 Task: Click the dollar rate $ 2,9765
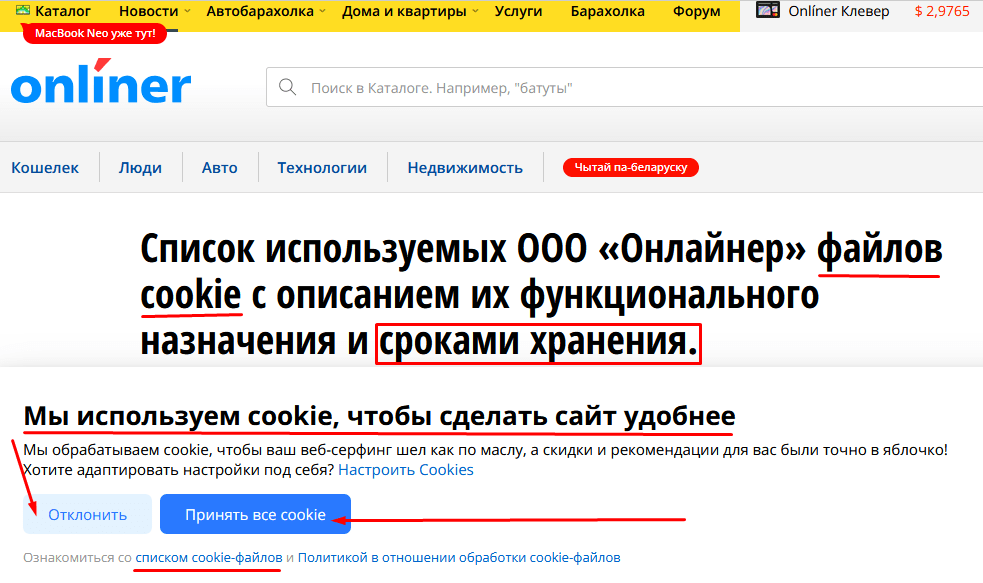pos(941,12)
